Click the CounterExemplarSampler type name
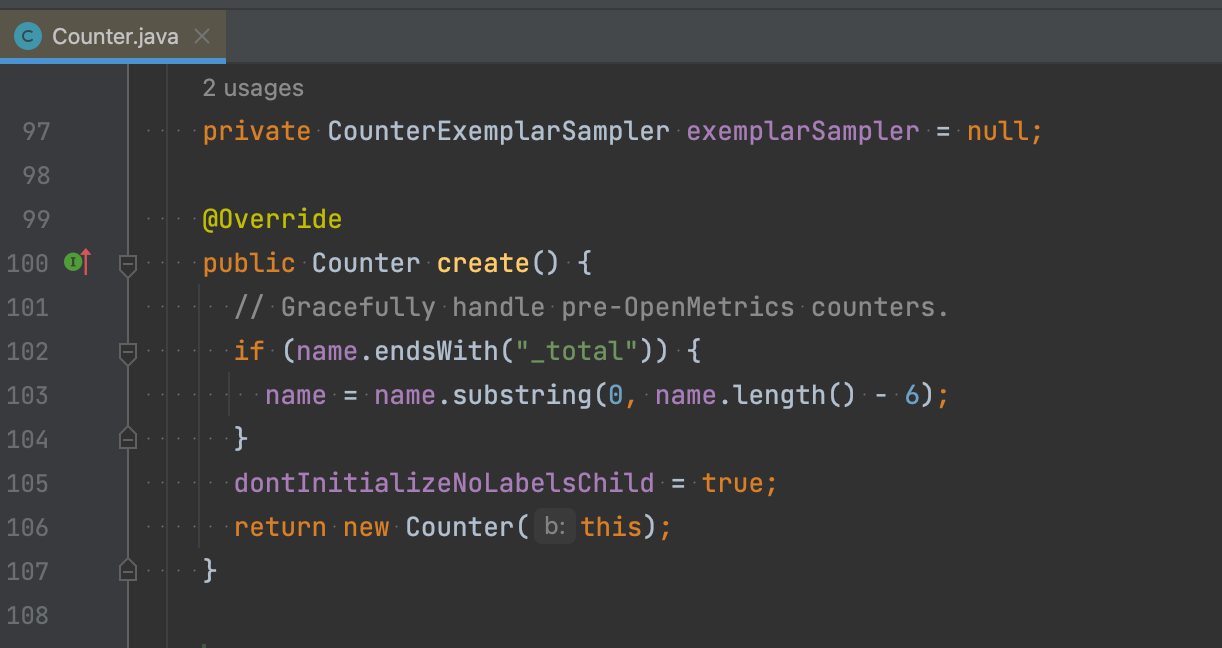This screenshot has width=1222, height=648. pyautogui.click(x=499, y=131)
